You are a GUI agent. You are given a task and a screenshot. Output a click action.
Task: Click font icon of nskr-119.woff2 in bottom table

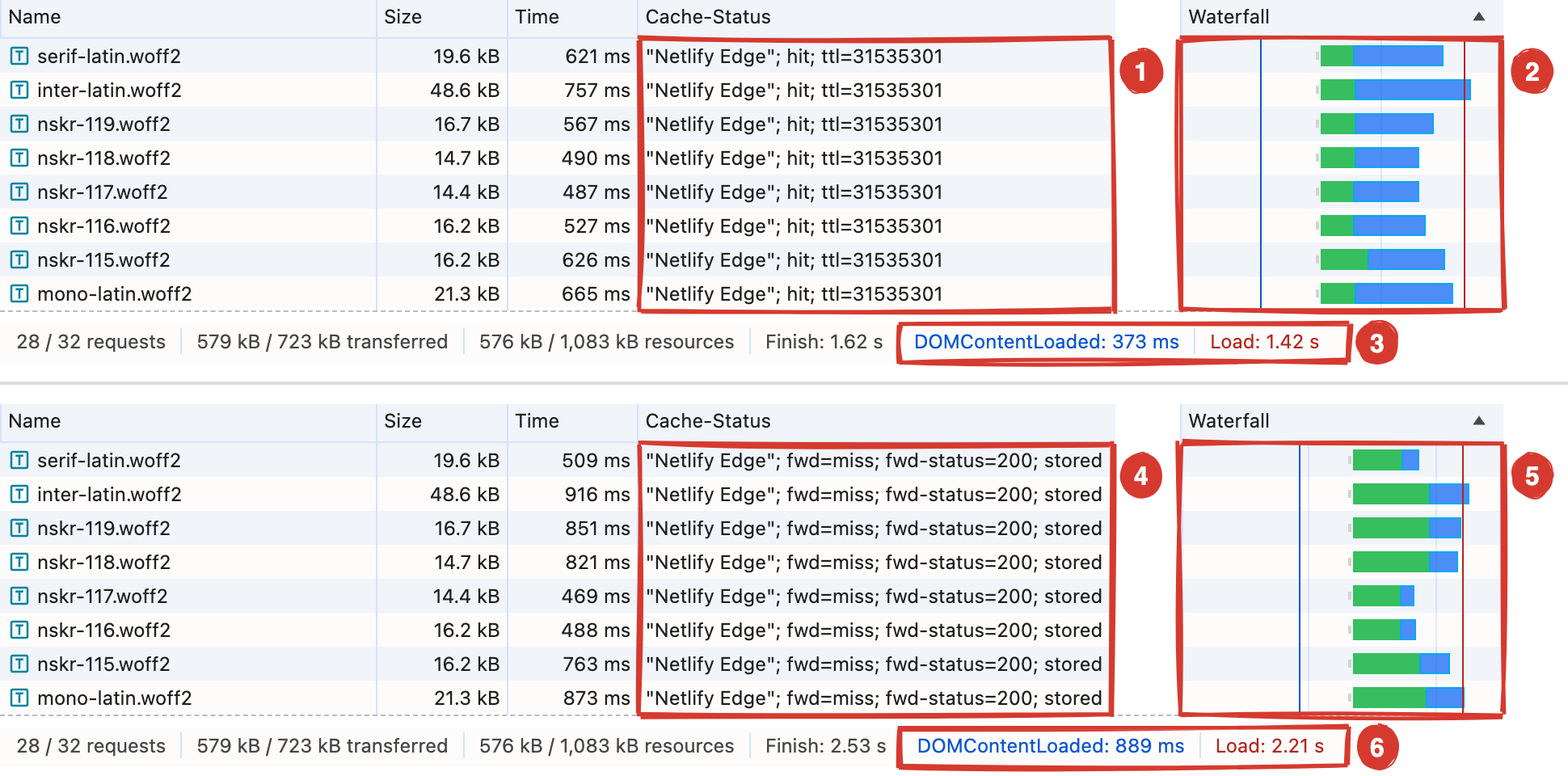(x=19, y=528)
